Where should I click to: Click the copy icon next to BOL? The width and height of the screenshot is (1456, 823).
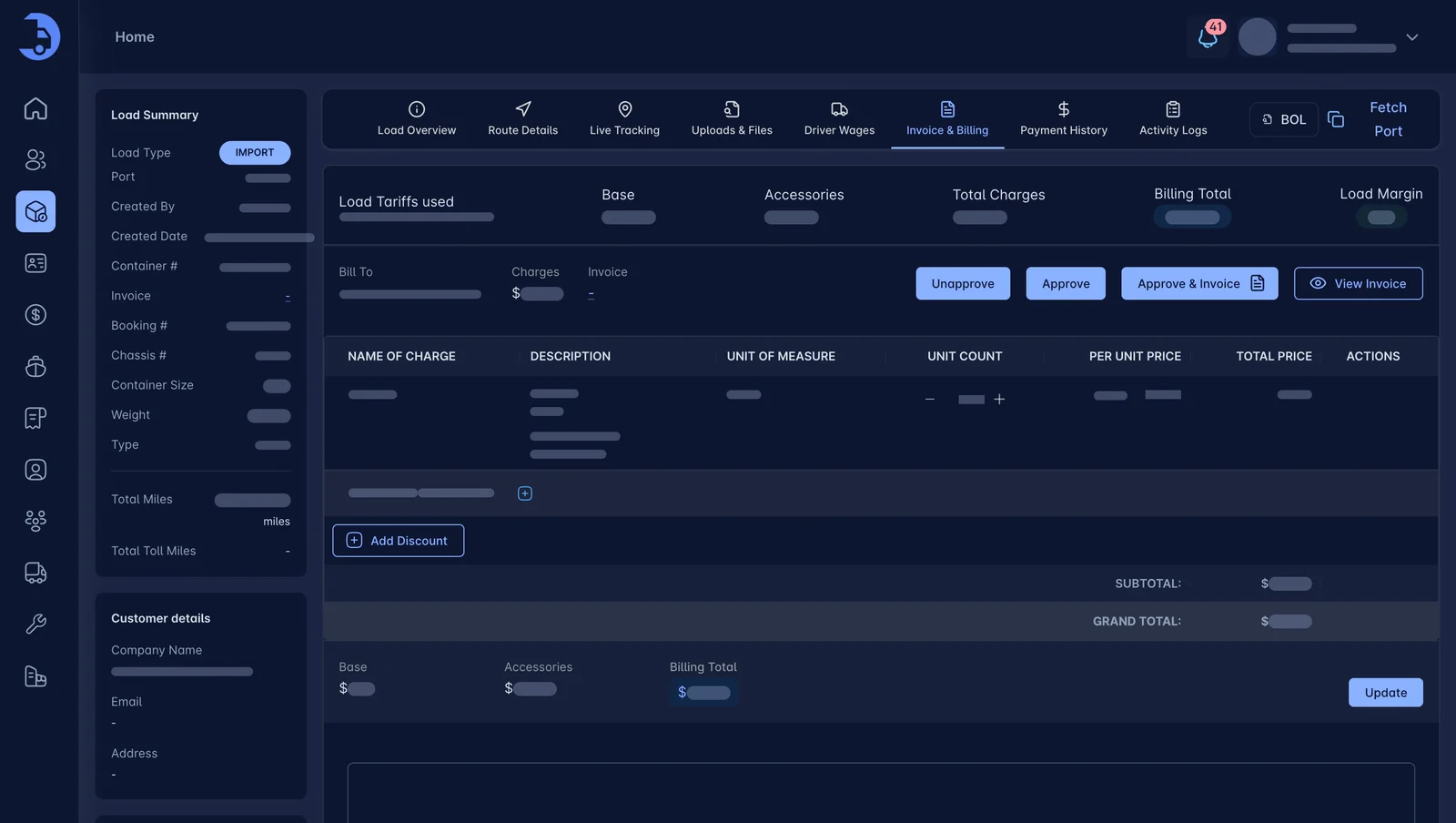click(1336, 119)
